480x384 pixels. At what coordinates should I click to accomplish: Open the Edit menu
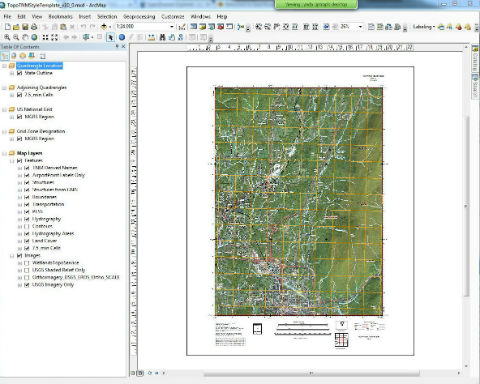click(x=22, y=16)
